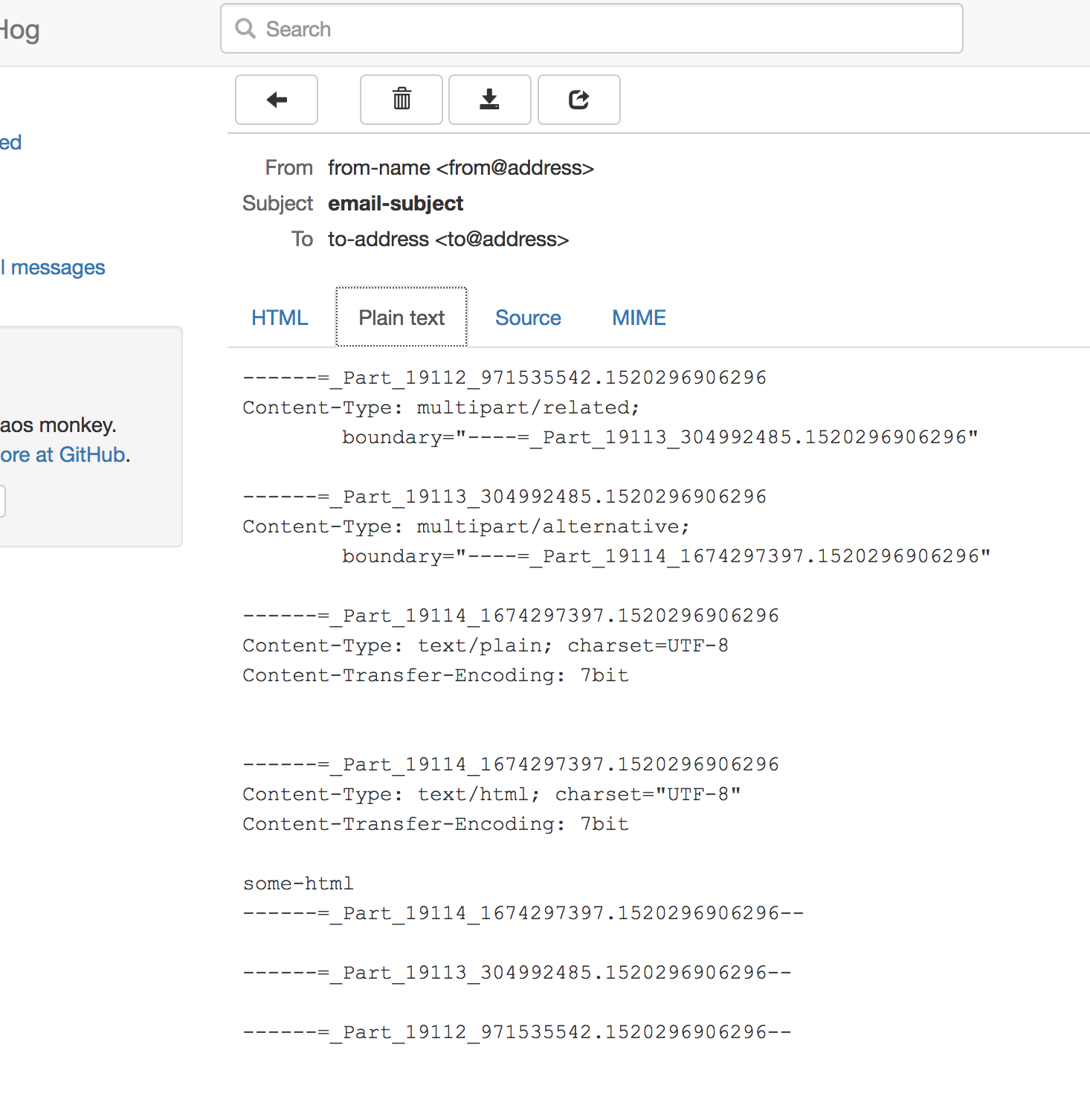Screen dimensions: 1090x1120
Task: Click the Content-Type text/plain line
Action: (485, 646)
